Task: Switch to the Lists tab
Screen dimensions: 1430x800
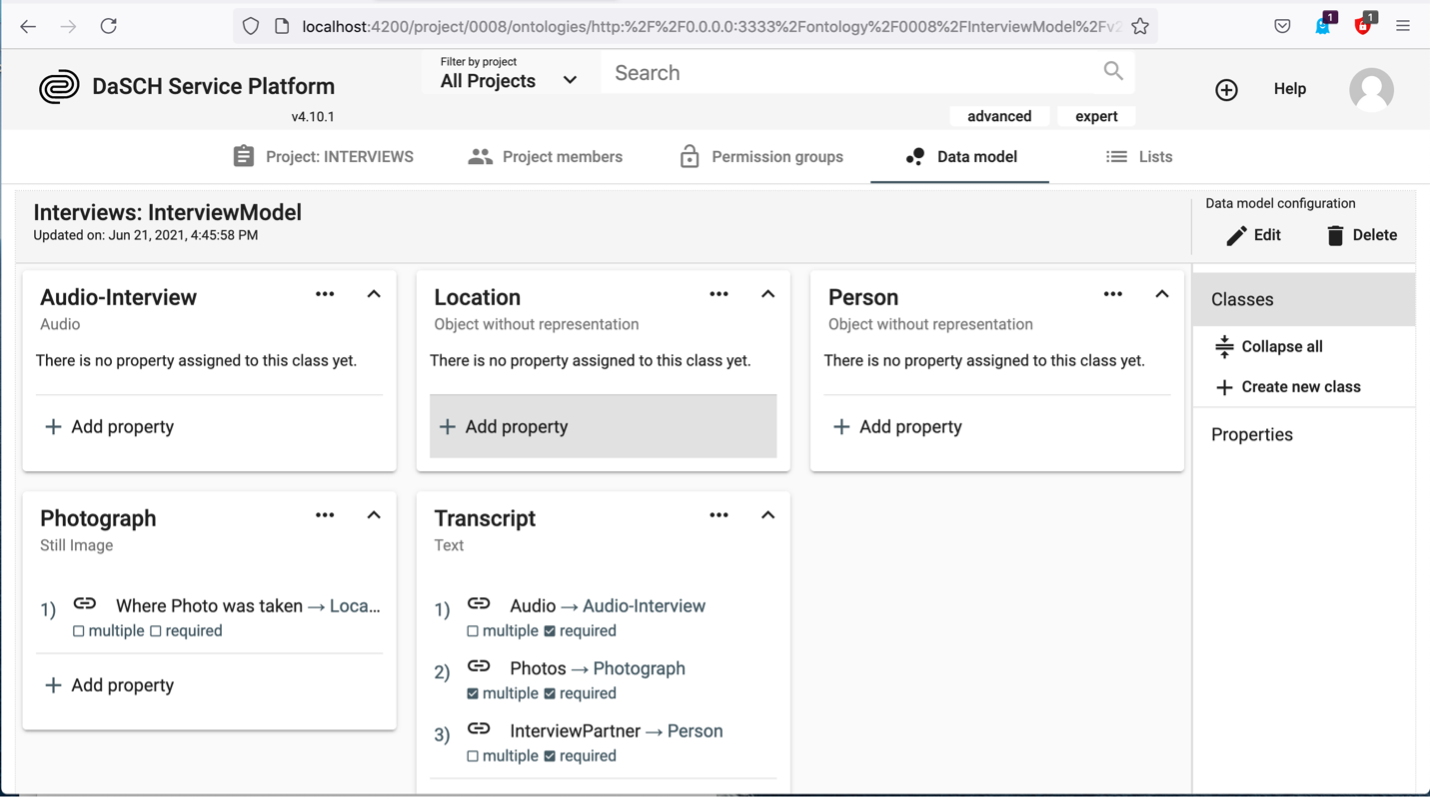Action: tap(1139, 156)
